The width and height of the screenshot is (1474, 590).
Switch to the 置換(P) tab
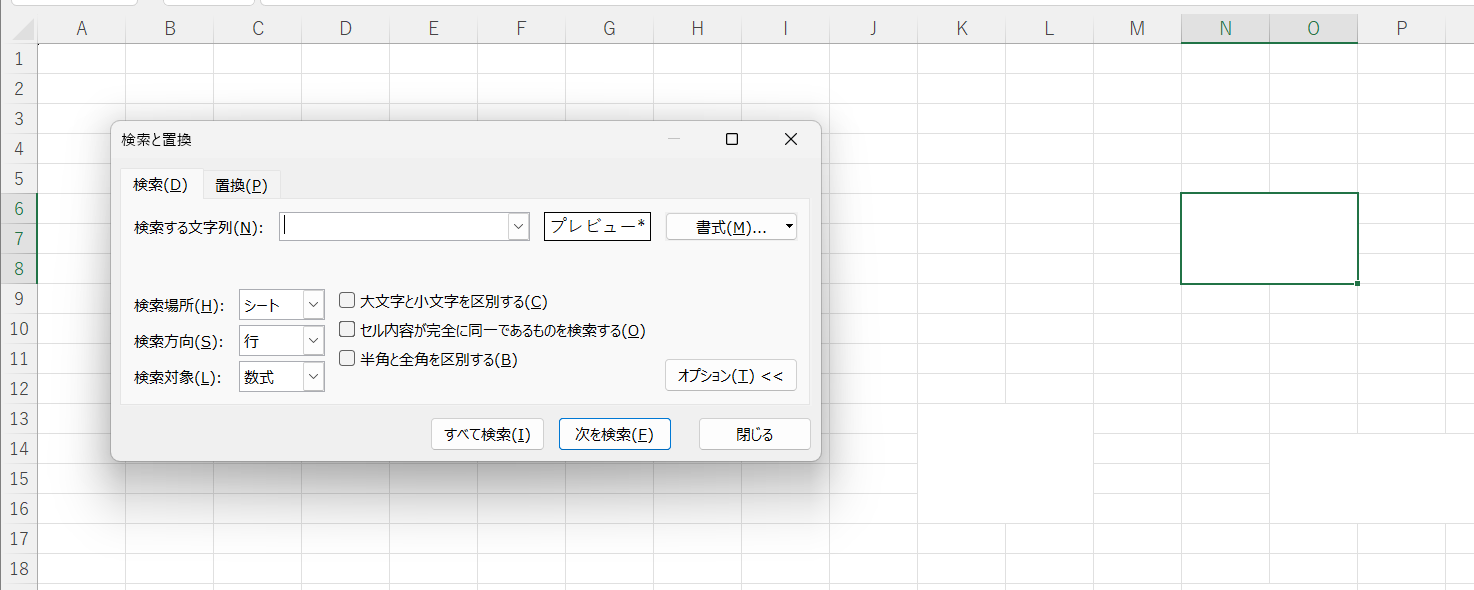(241, 185)
